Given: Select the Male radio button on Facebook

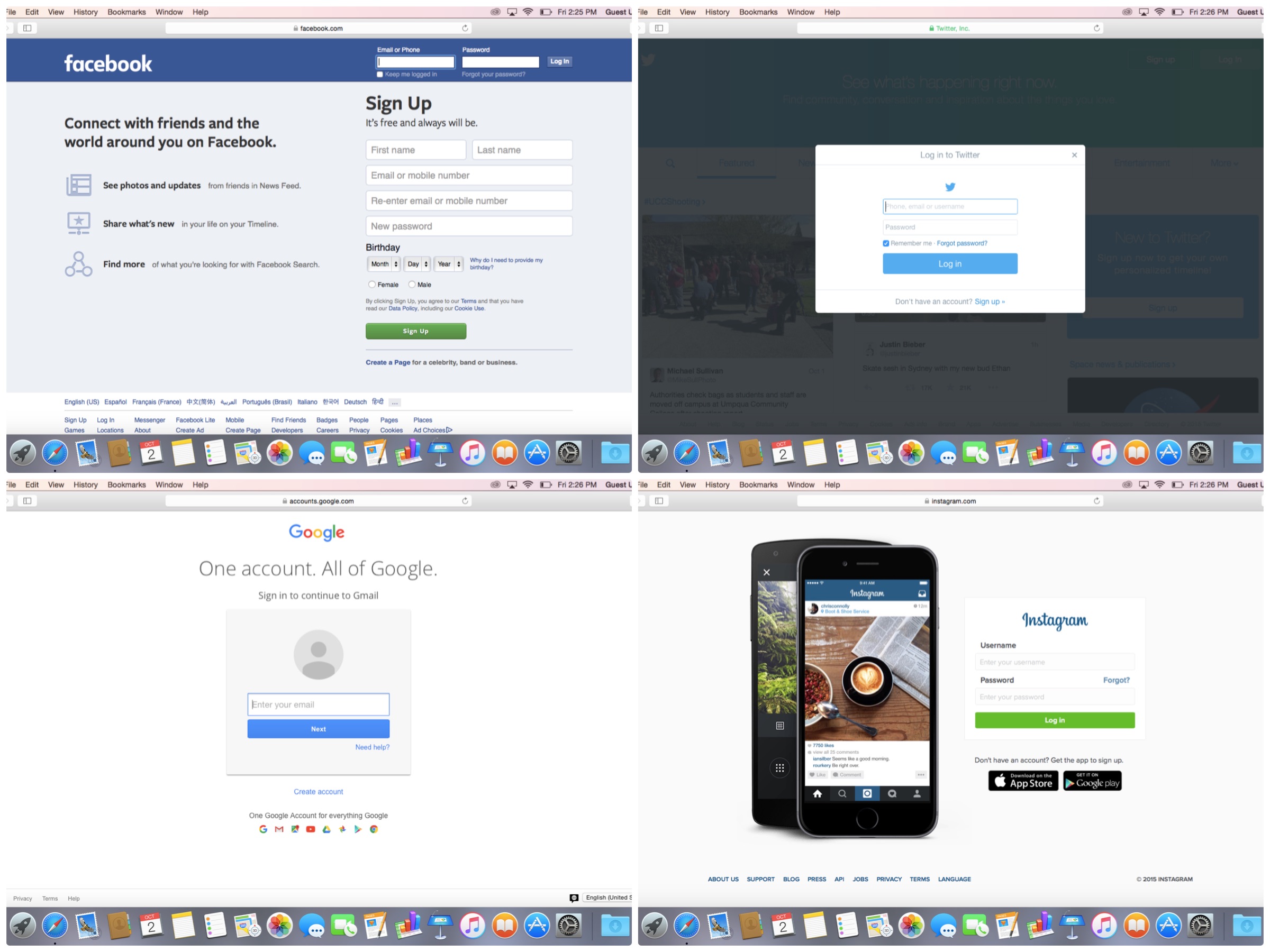Looking at the screenshot, I should 412,285.
